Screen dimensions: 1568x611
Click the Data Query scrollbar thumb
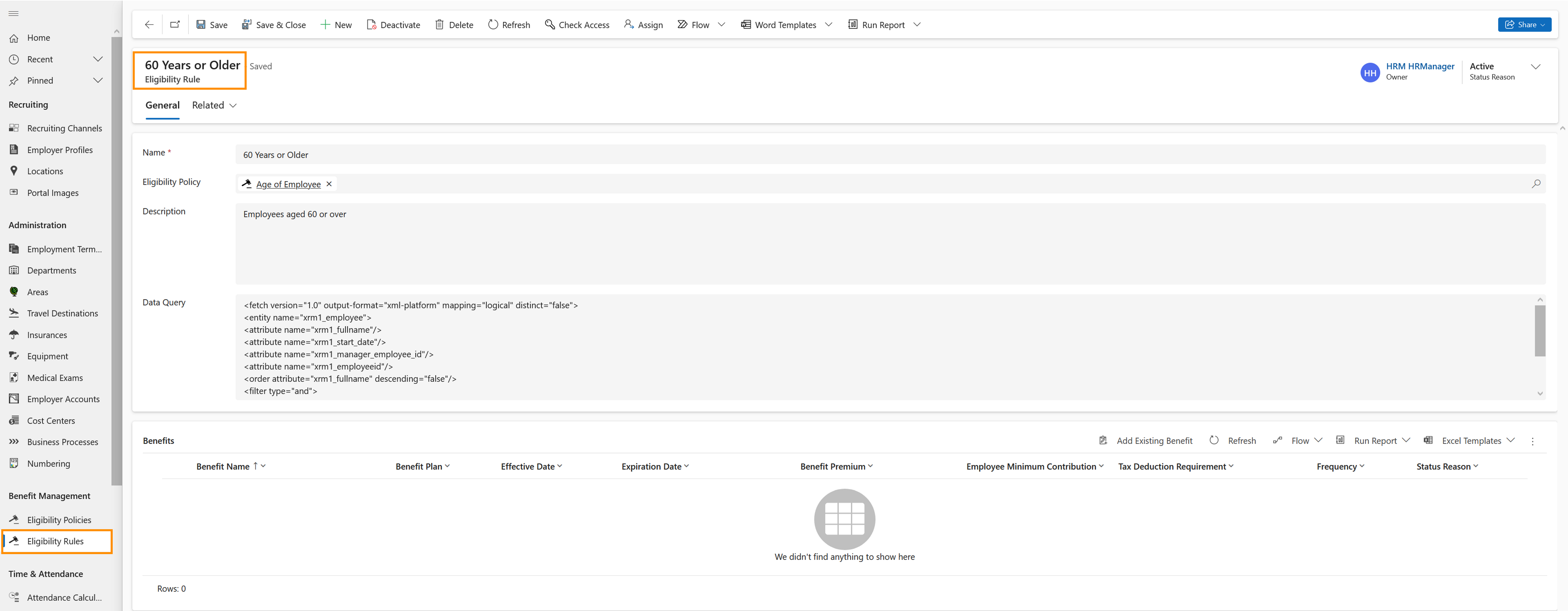click(1539, 331)
